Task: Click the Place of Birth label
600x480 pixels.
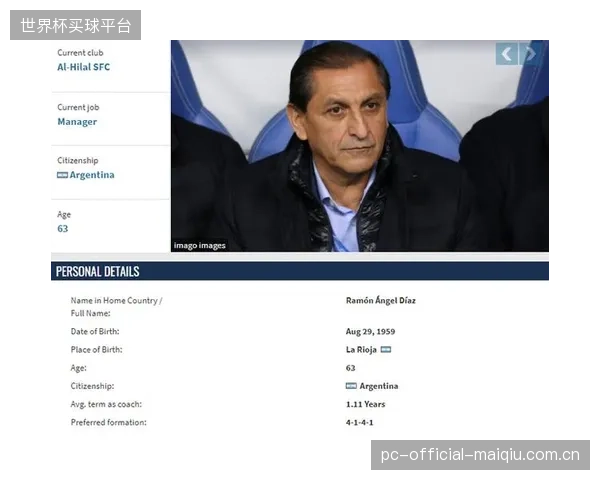Action: point(96,349)
